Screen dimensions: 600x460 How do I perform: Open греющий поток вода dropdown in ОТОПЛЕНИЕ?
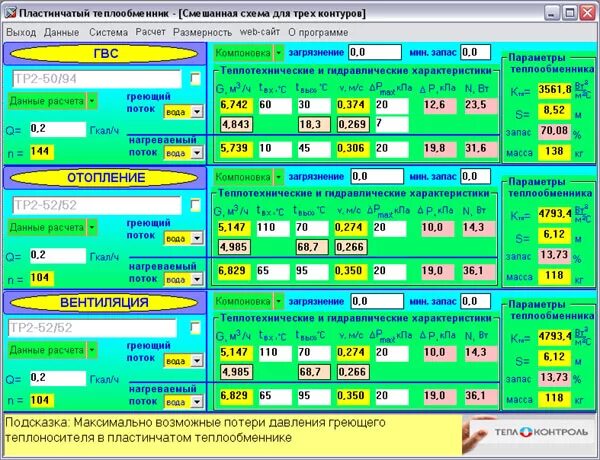pos(197,238)
